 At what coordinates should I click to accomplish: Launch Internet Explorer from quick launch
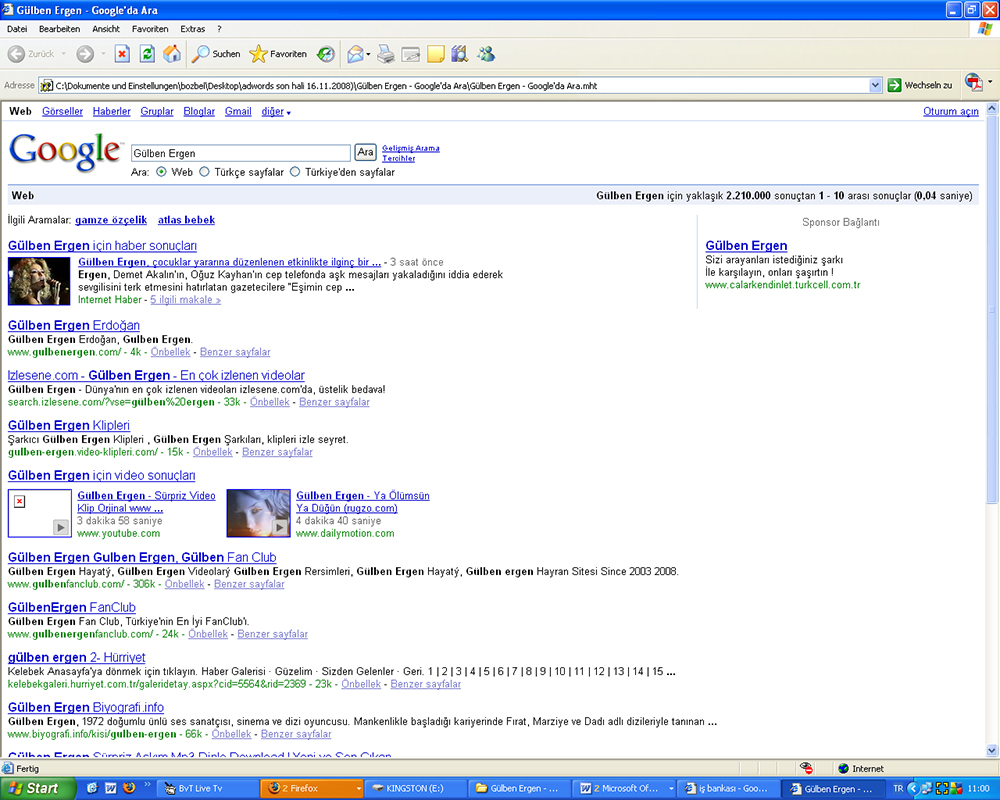pyautogui.click(x=92, y=788)
